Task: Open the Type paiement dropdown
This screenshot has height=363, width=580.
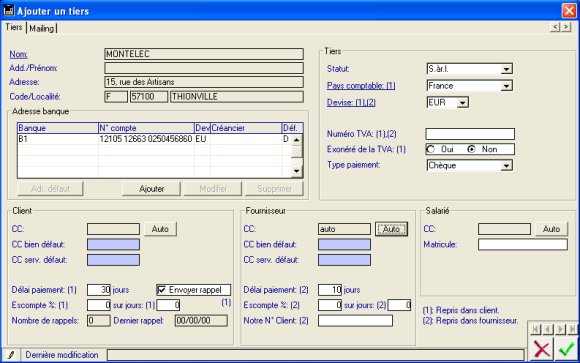Action: coord(506,165)
